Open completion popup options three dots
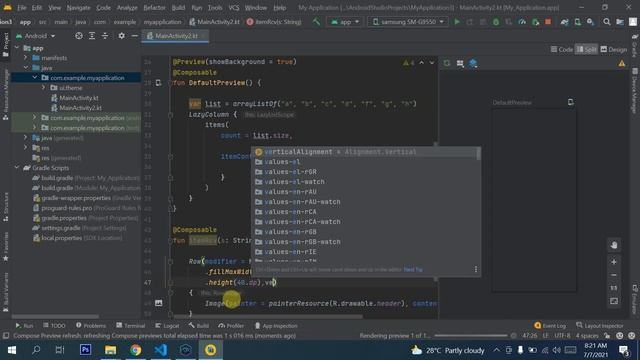This screenshot has height=360, width=640. (x=476, y=269)
